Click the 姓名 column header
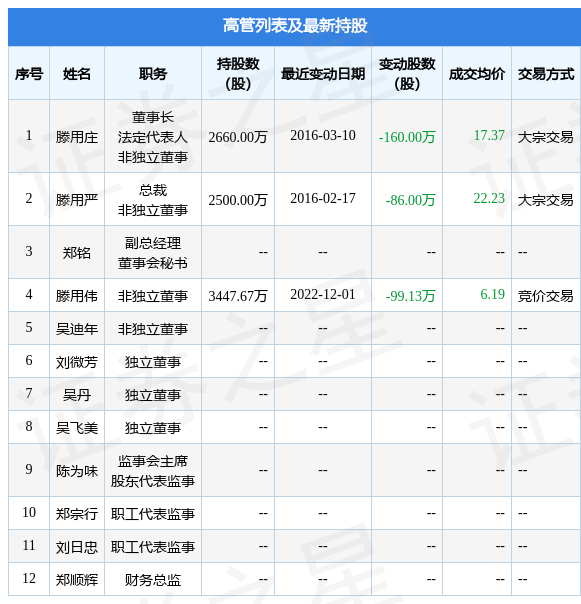 point(77,73)
